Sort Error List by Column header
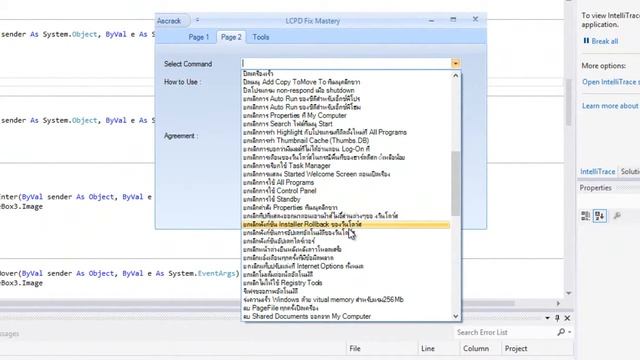This screenshot has height=360, width=640. coord(480,349)
